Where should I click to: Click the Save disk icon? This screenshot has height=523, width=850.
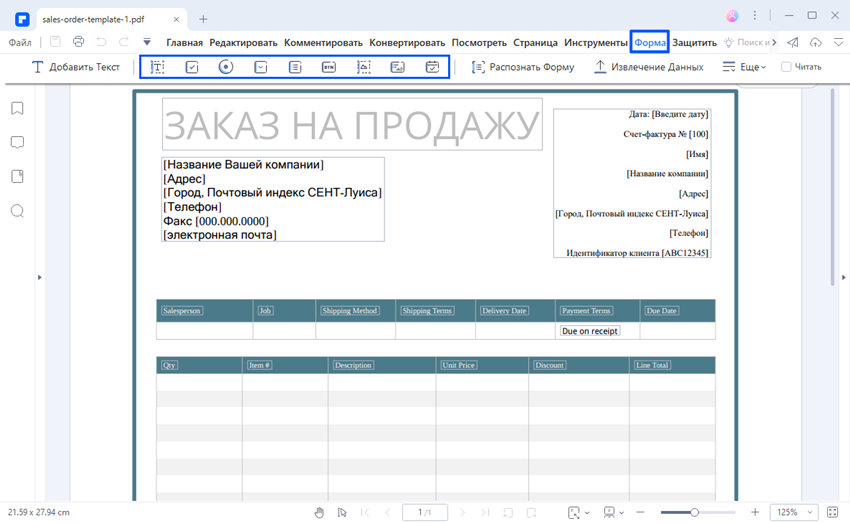click(x=55, y=42)
